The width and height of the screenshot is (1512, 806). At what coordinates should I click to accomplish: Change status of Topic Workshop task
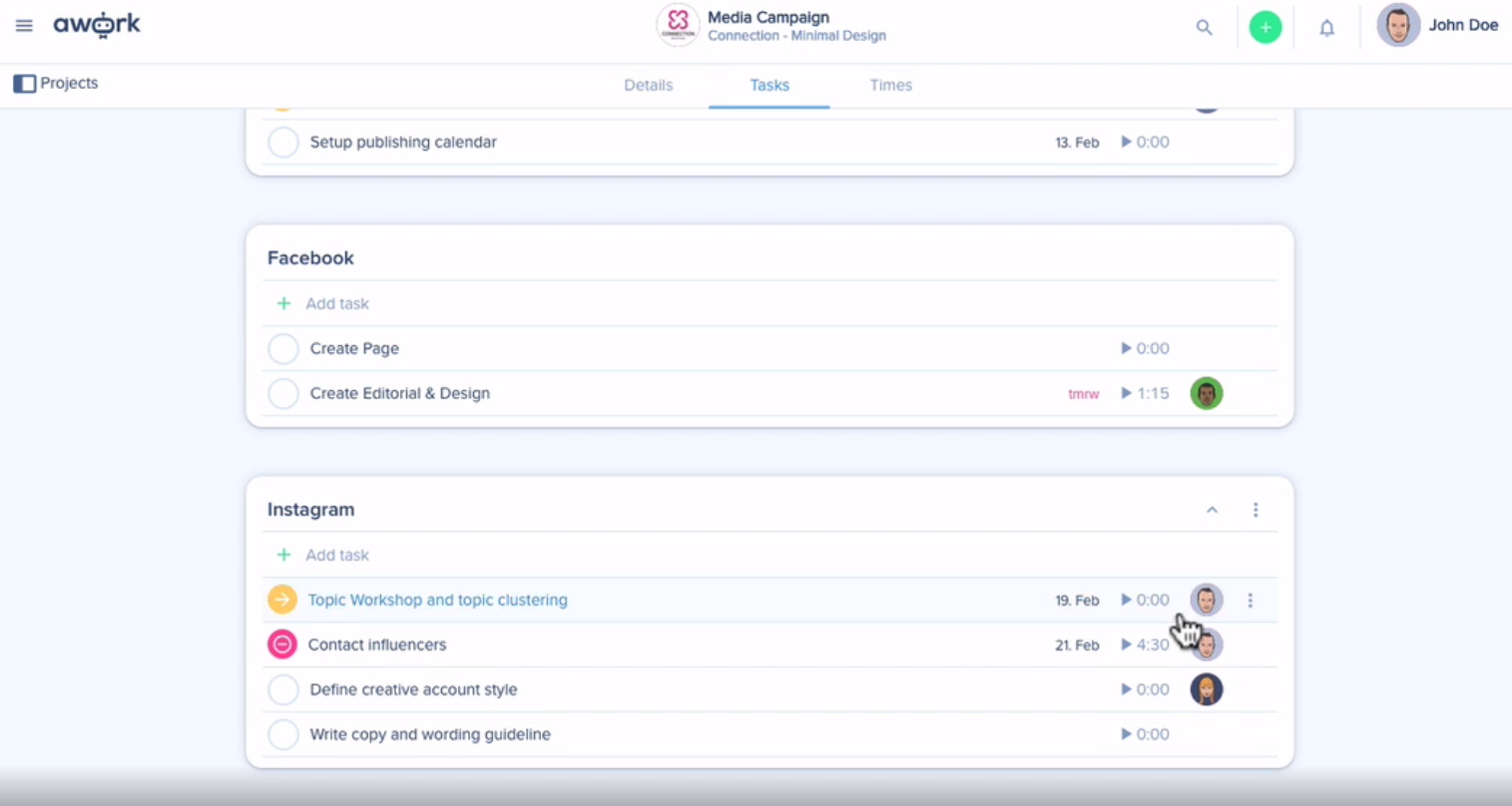tap(282, 600)
